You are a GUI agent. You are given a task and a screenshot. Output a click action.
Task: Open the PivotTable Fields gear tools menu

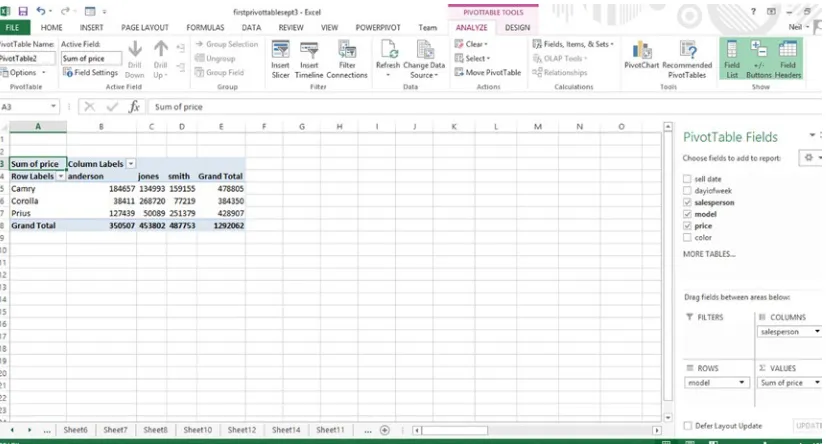pos(810,157)
